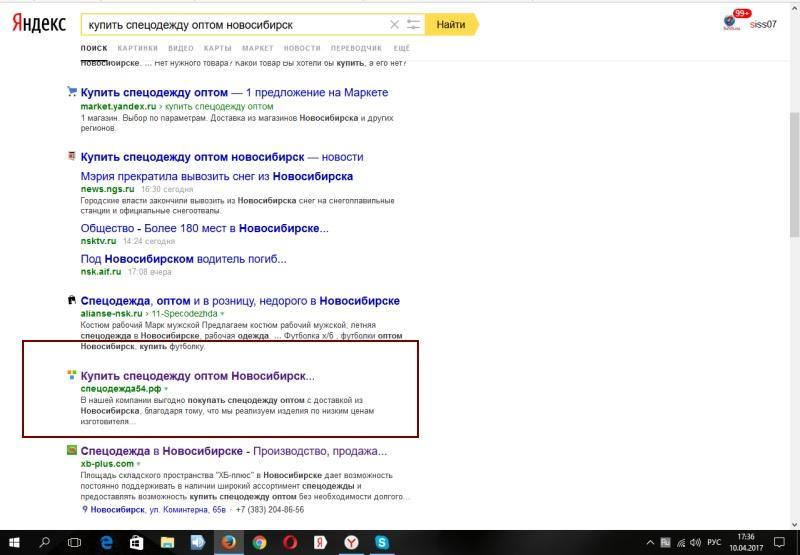Switch to the Картинки search tab

(x=137, y=48)
